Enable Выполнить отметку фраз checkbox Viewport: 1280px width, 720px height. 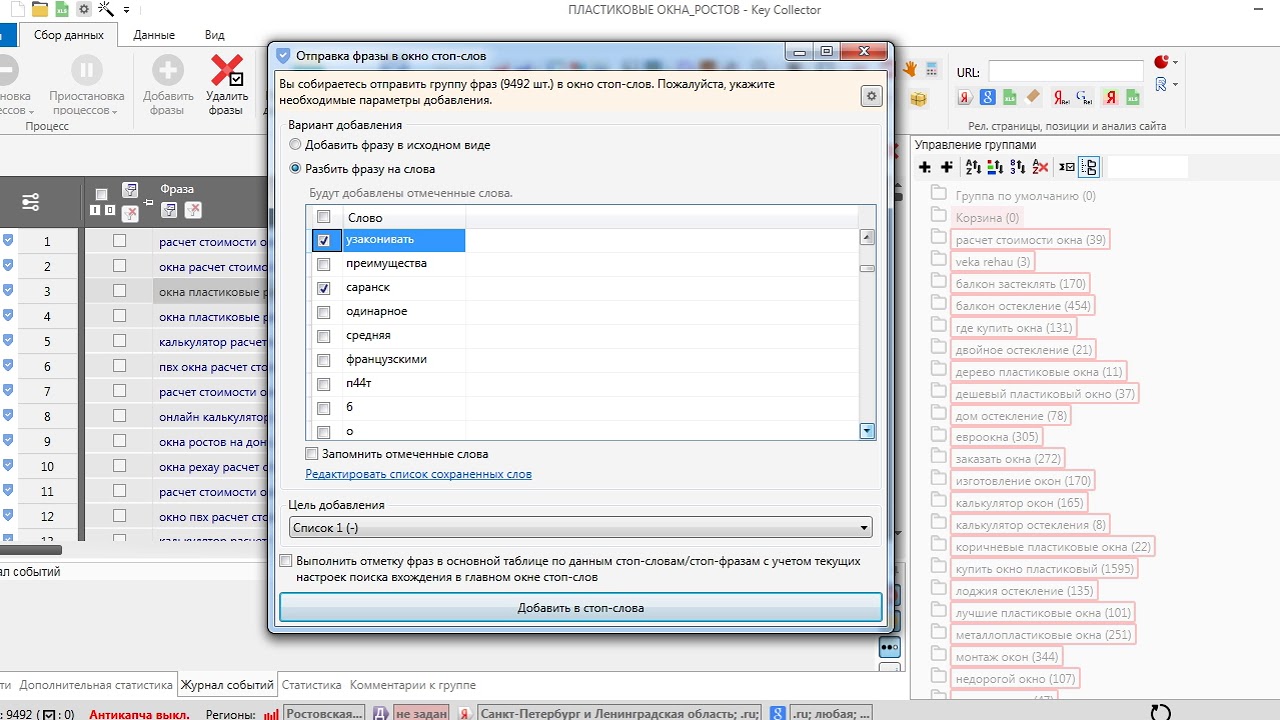[286, 561]
